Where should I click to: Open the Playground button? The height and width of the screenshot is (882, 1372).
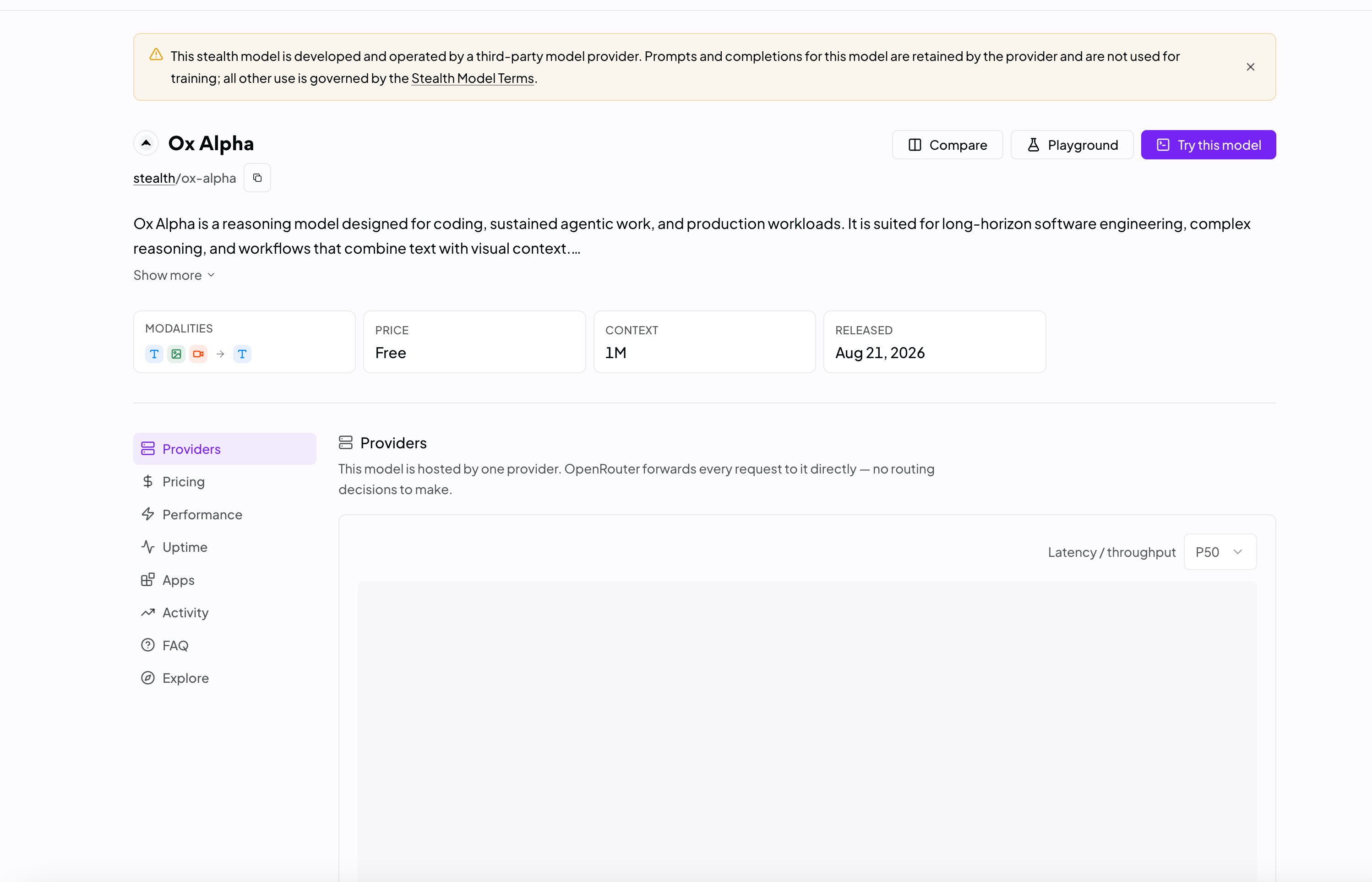tap(1072, 145)
